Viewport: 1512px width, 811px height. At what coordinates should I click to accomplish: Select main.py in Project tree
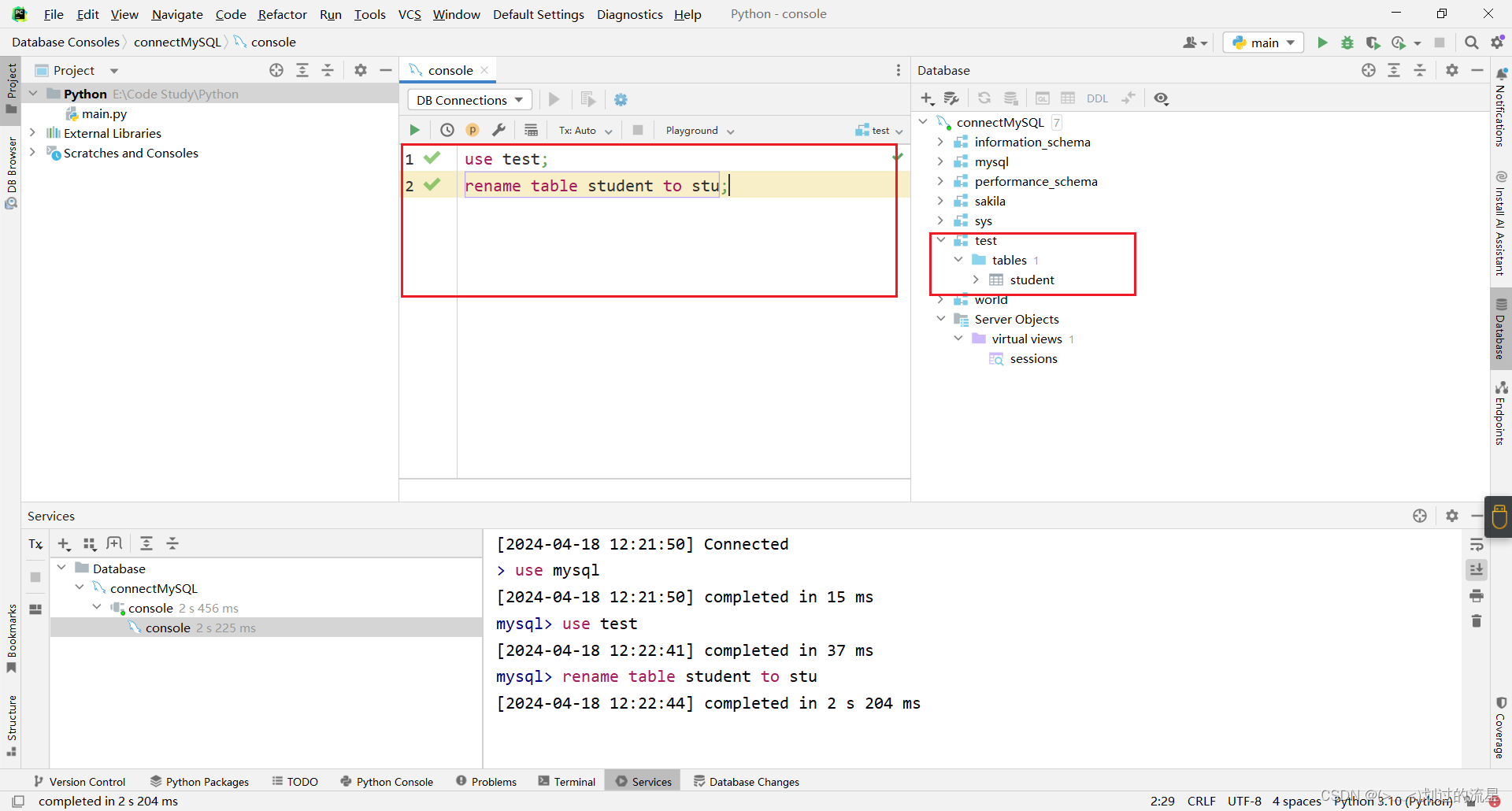click(x=104, y=113)
